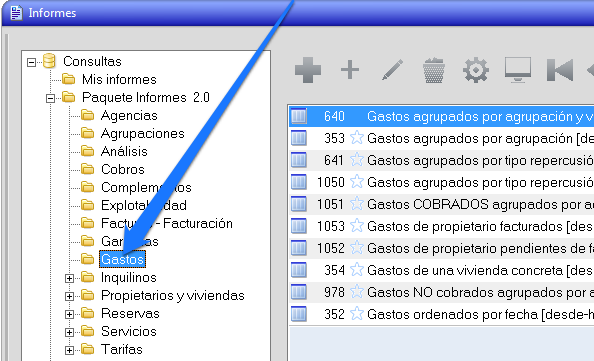594x361 pixels.
Task: Select the Servicios tree item
Action: pos(129,331)
